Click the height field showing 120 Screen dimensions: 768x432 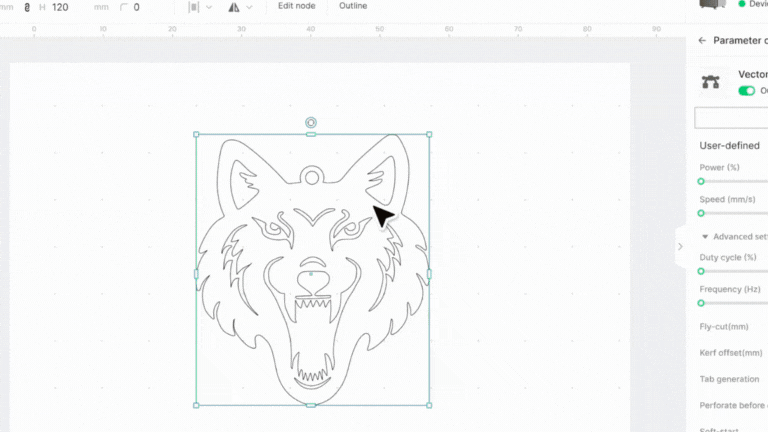[60, 7]
